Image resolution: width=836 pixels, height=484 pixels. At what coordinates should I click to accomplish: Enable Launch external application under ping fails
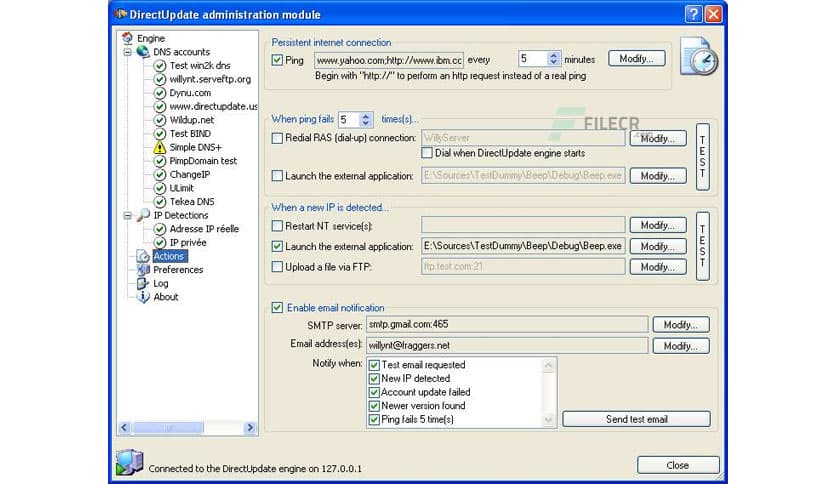click(x=277, y=175)
